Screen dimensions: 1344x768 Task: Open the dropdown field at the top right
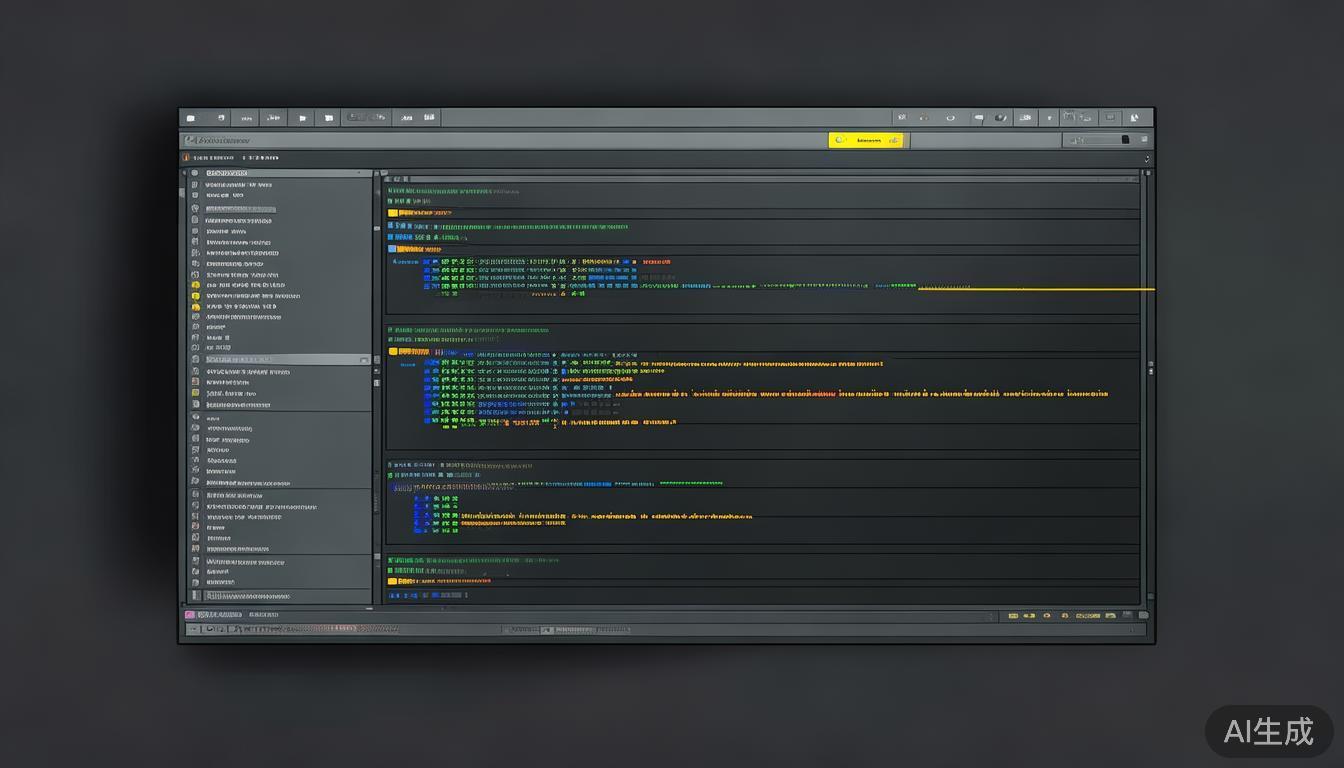[1100, 140]
